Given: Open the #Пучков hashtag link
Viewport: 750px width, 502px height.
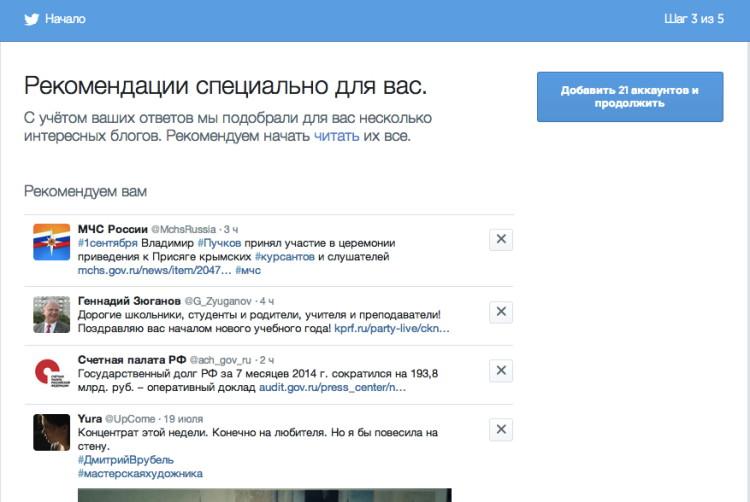Looking at the screenshot, I should click(217, 243).
